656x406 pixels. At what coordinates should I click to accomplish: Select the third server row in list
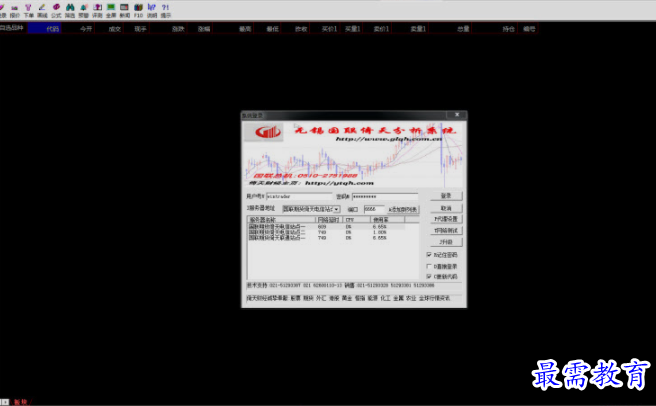click(x=326, y=237)
